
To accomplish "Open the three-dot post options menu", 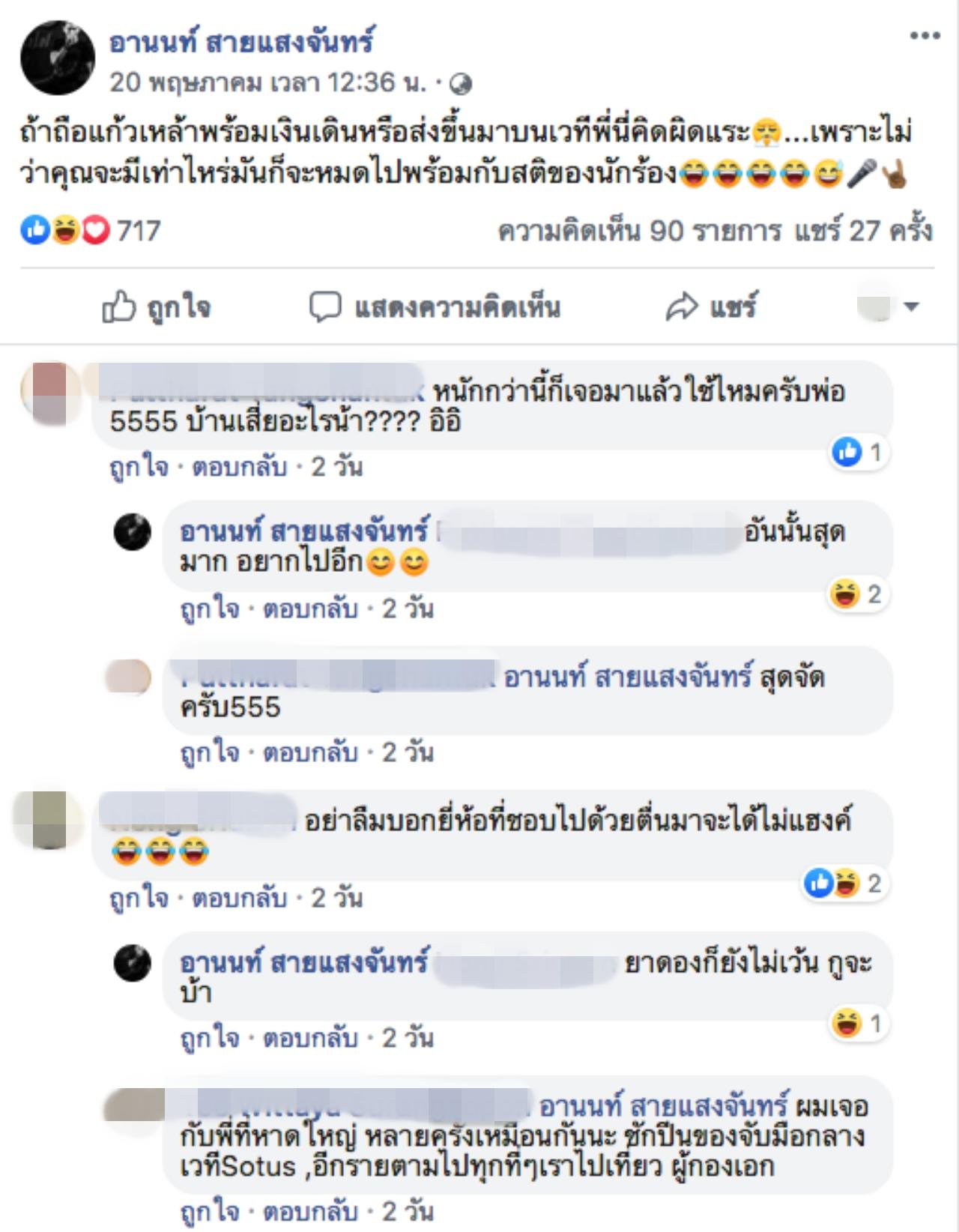I will click(925, 36).
